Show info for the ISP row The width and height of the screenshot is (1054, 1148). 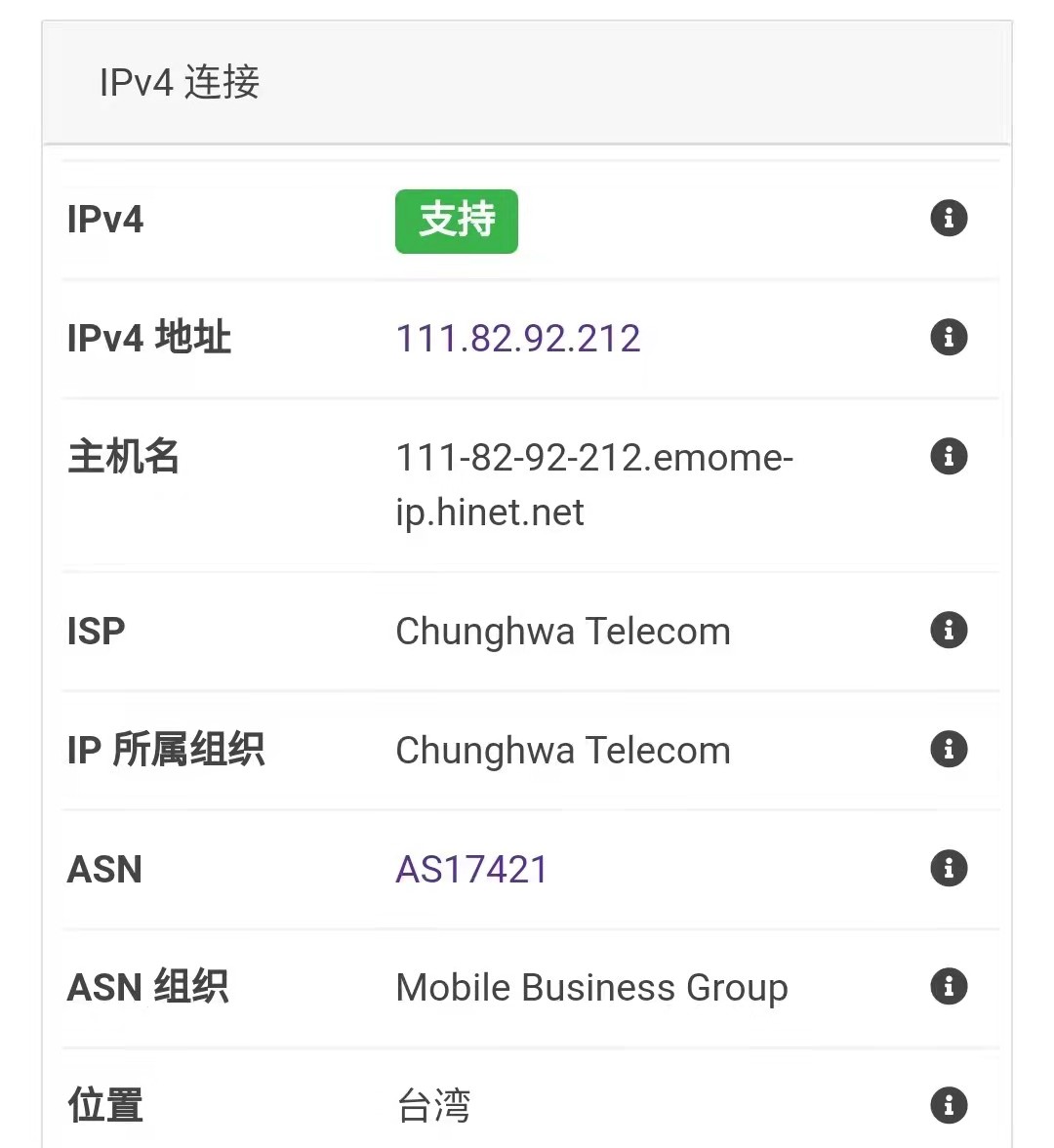(x=949, y=630)
